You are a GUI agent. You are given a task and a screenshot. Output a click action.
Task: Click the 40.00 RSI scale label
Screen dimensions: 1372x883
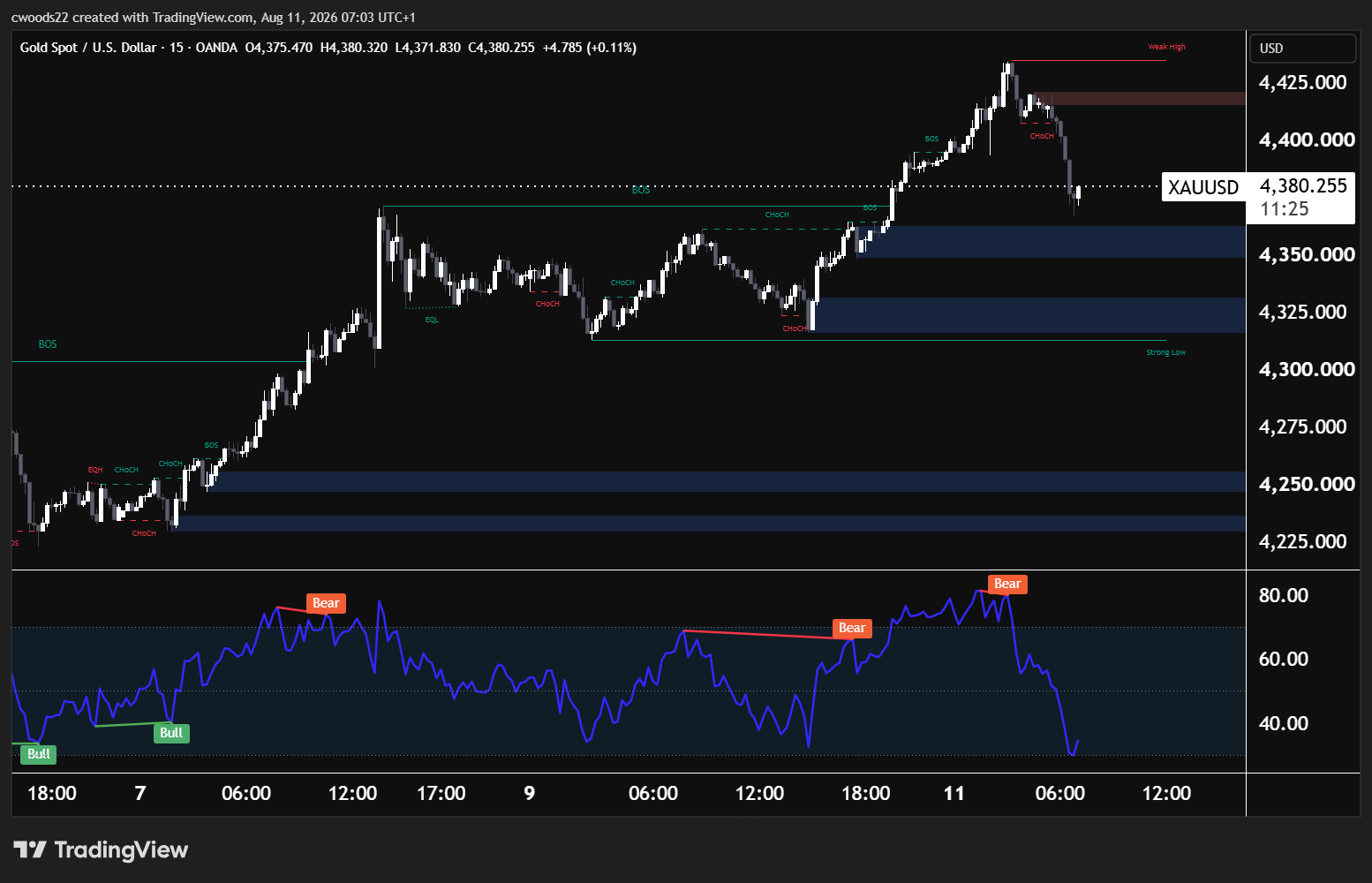[1284, 723]
